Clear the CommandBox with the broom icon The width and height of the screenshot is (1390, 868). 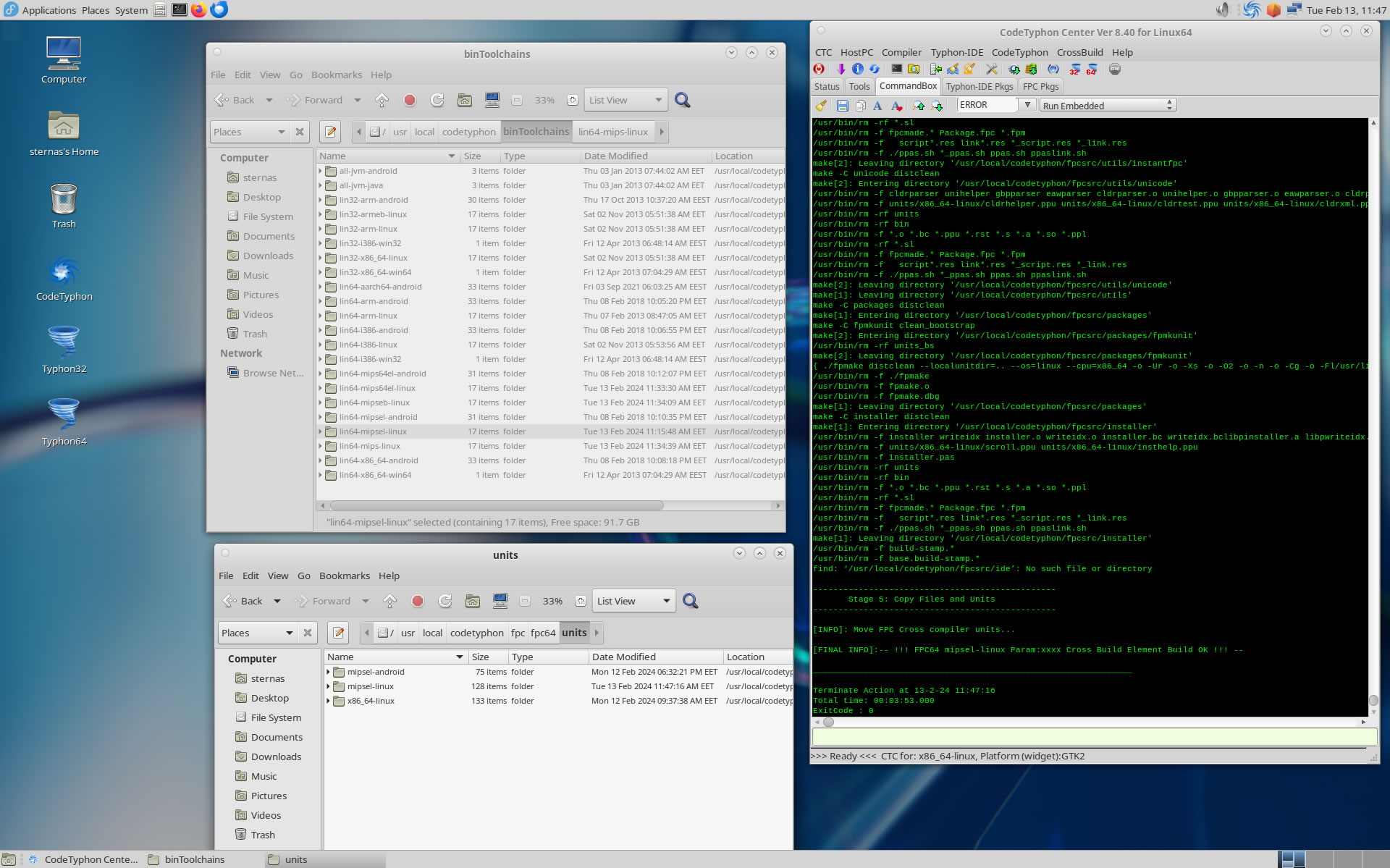821,106
